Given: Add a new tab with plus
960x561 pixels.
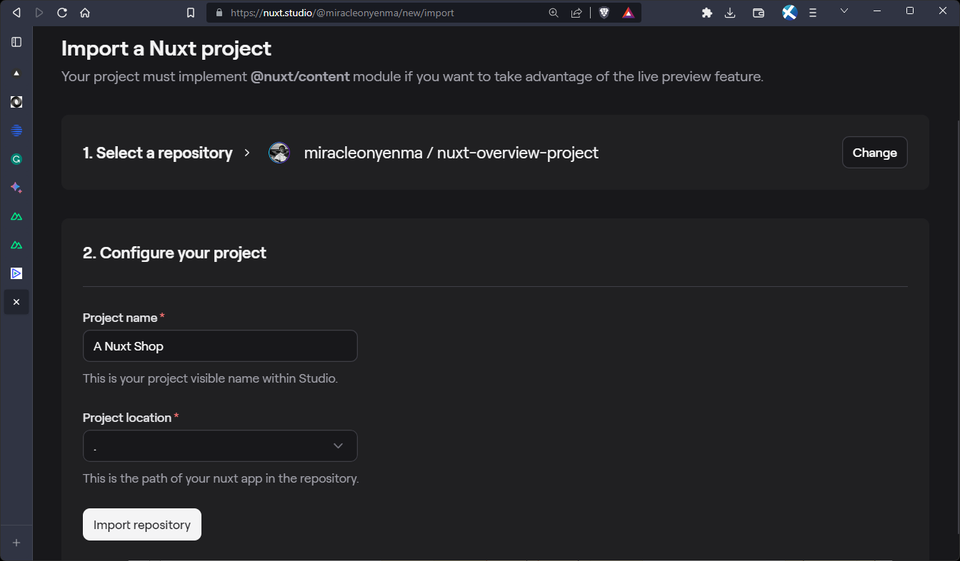Looking at the screenshot, I should [17, 543].
